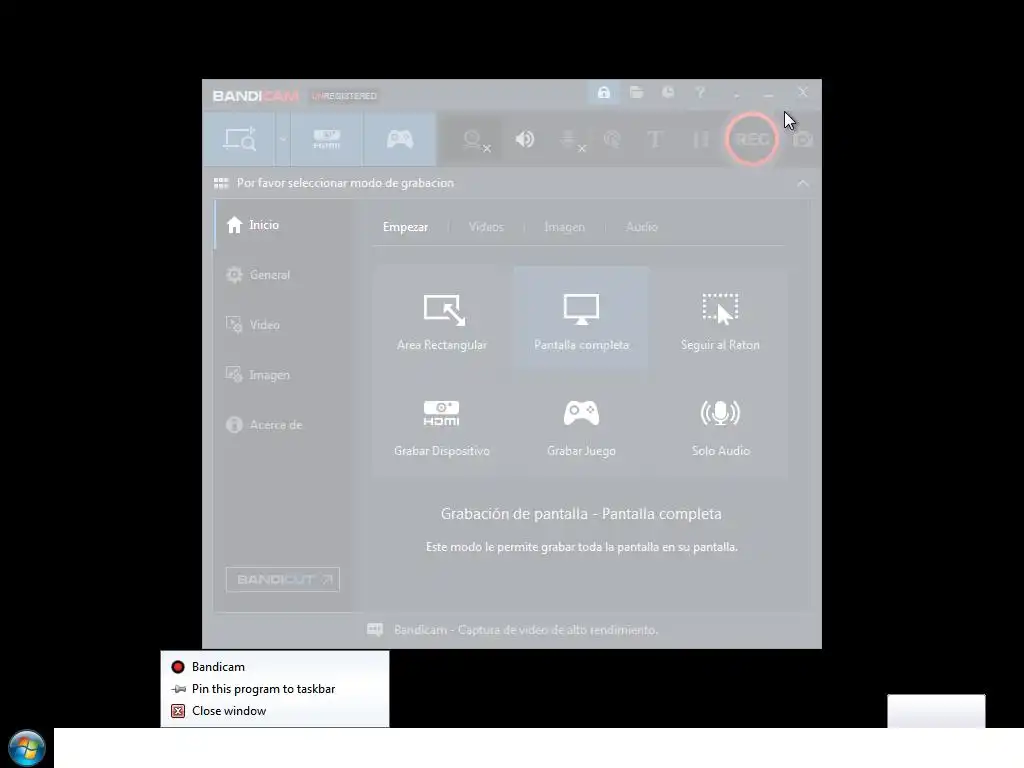Select game recording mode gamepad in toolbar
This screenshot has height=768, width=1024.
pos(400,139)
